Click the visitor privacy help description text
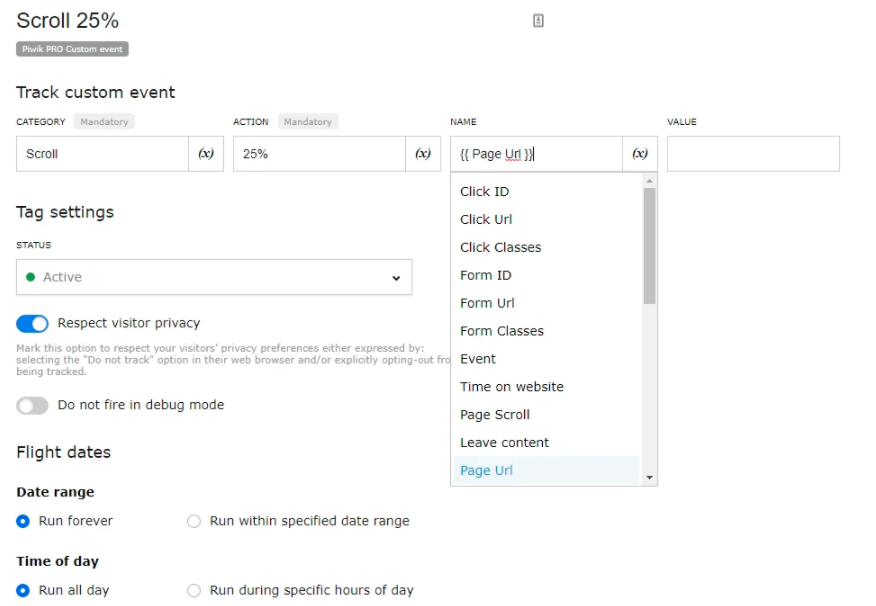876x606 pixels. 233,360
